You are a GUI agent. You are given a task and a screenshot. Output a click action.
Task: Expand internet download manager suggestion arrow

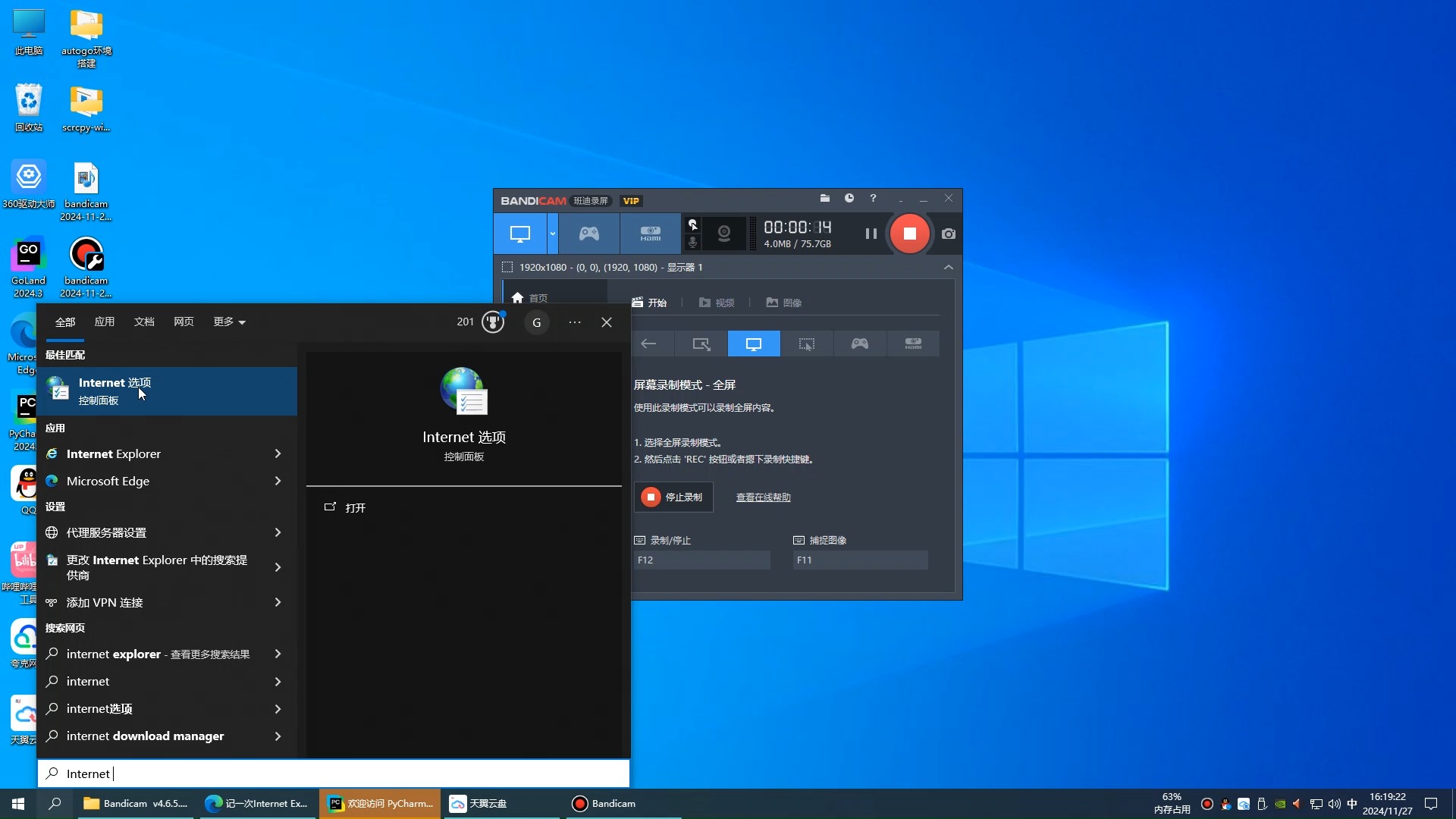pyautogui.click(x=278, y=736)
